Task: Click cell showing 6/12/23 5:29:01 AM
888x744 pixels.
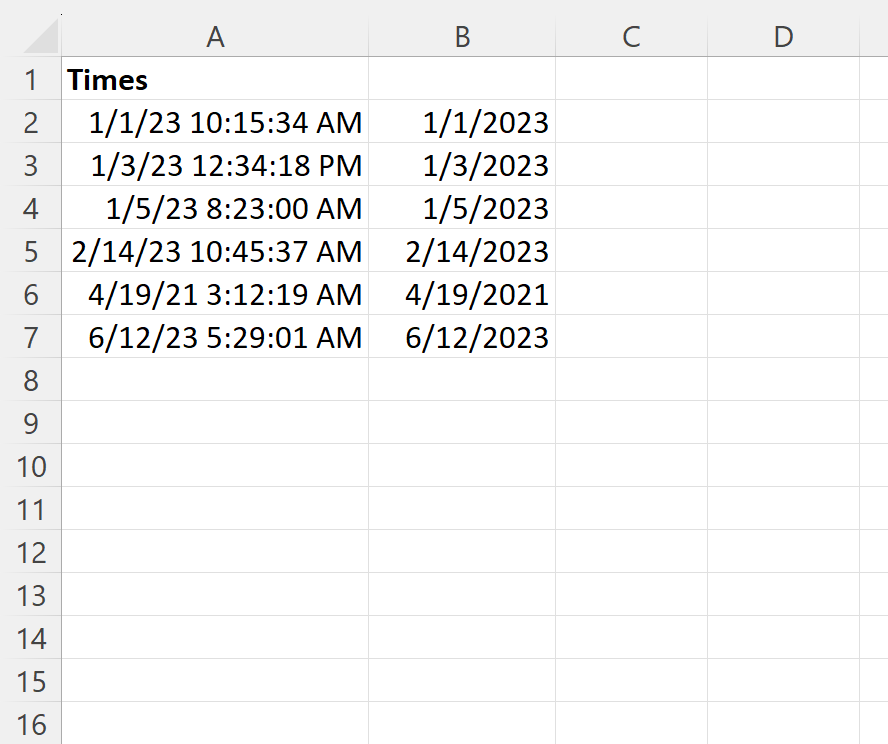Action: tap(215, 337)
